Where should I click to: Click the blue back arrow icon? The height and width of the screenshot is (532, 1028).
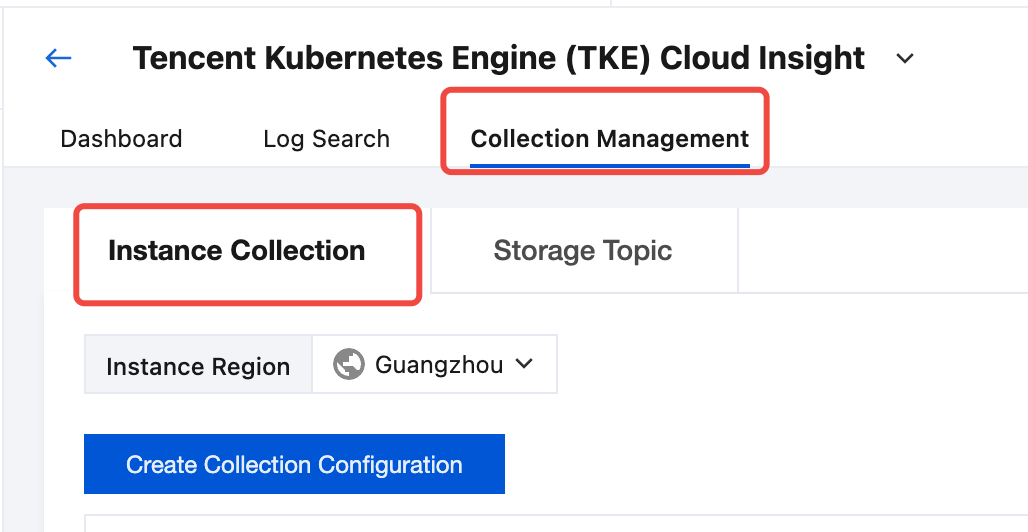(x=59, y=58)
